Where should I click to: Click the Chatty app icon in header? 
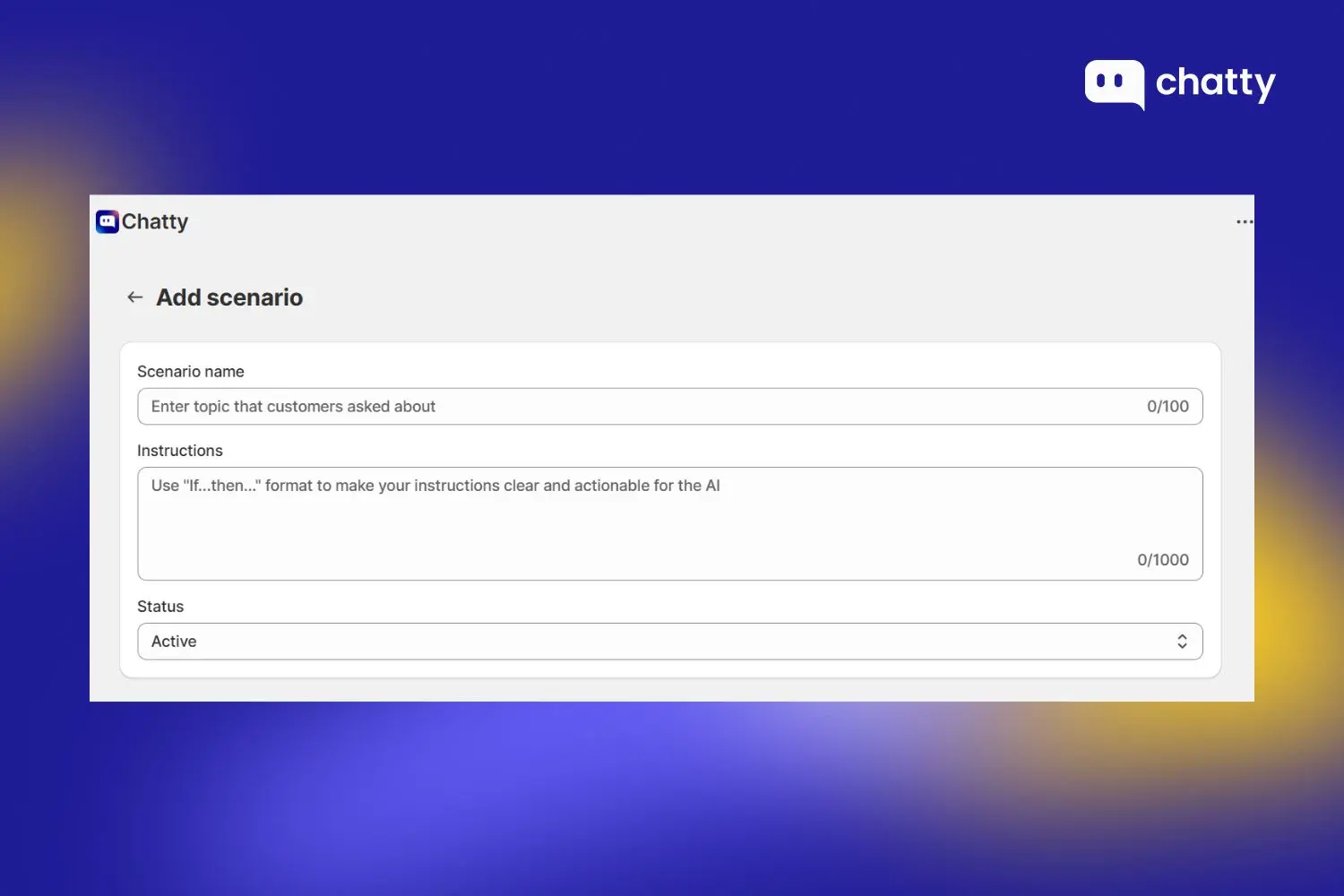(108, 221)
